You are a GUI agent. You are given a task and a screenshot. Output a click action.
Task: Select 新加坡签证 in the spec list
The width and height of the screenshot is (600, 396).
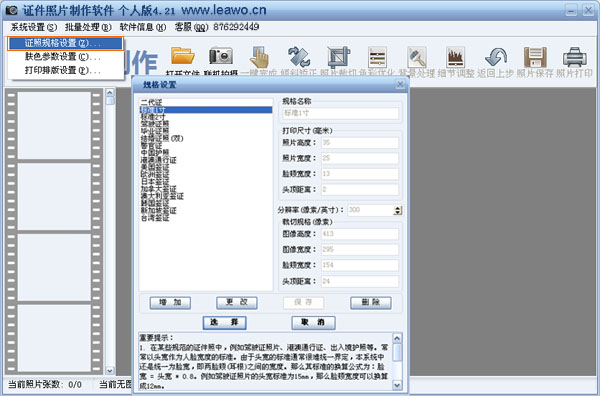(x=206, y=211)
